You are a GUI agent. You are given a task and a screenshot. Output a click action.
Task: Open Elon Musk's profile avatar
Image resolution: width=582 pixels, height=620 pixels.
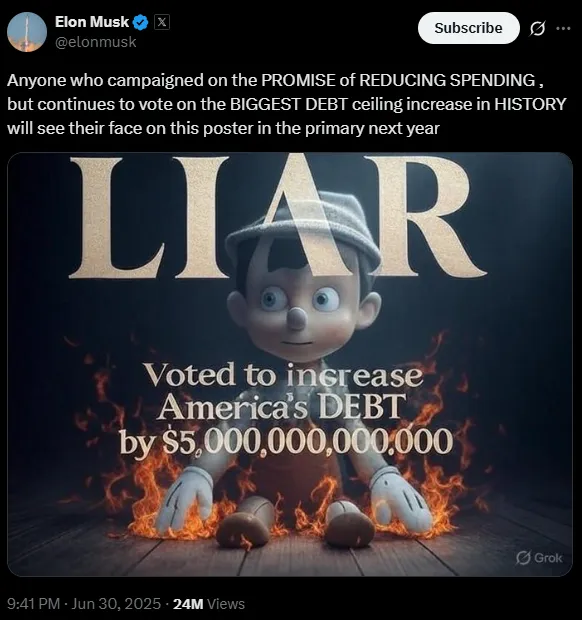[x=26, y=32]
